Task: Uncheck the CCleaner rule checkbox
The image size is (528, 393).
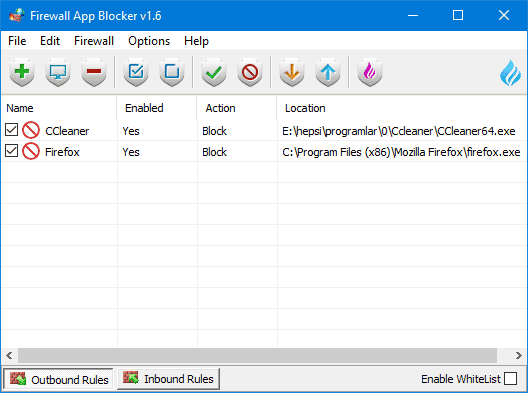Action: (11, 130)
